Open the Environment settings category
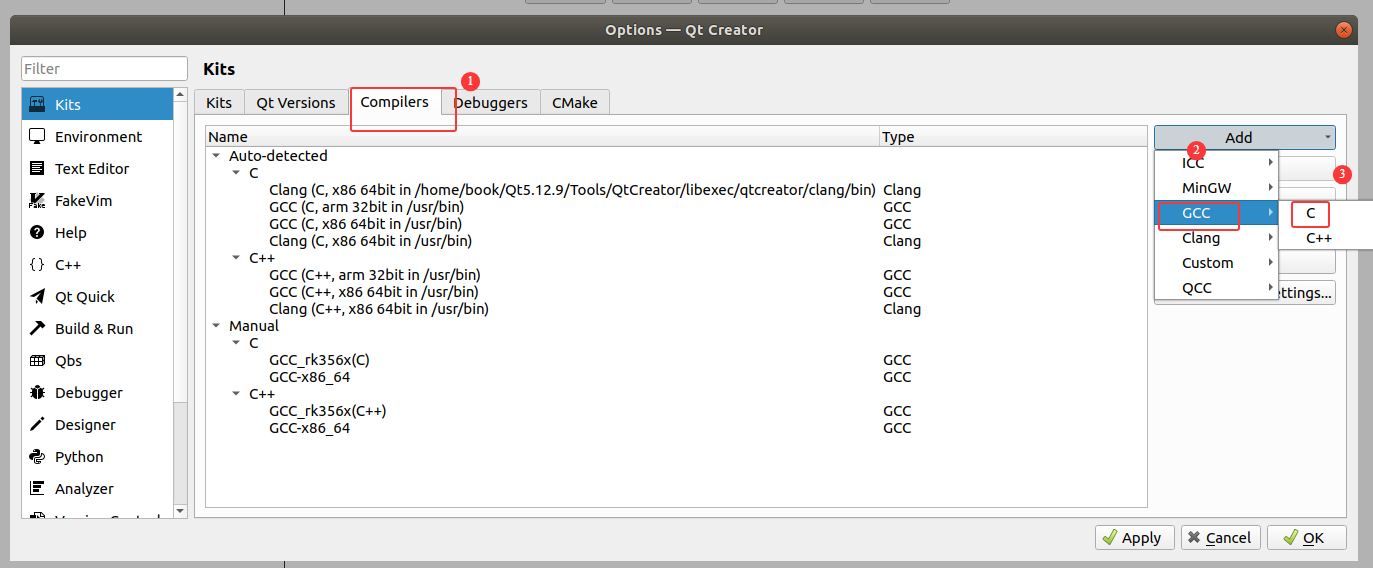Image resolution: width=1373 pixels, height=568 pixels. 98,136
